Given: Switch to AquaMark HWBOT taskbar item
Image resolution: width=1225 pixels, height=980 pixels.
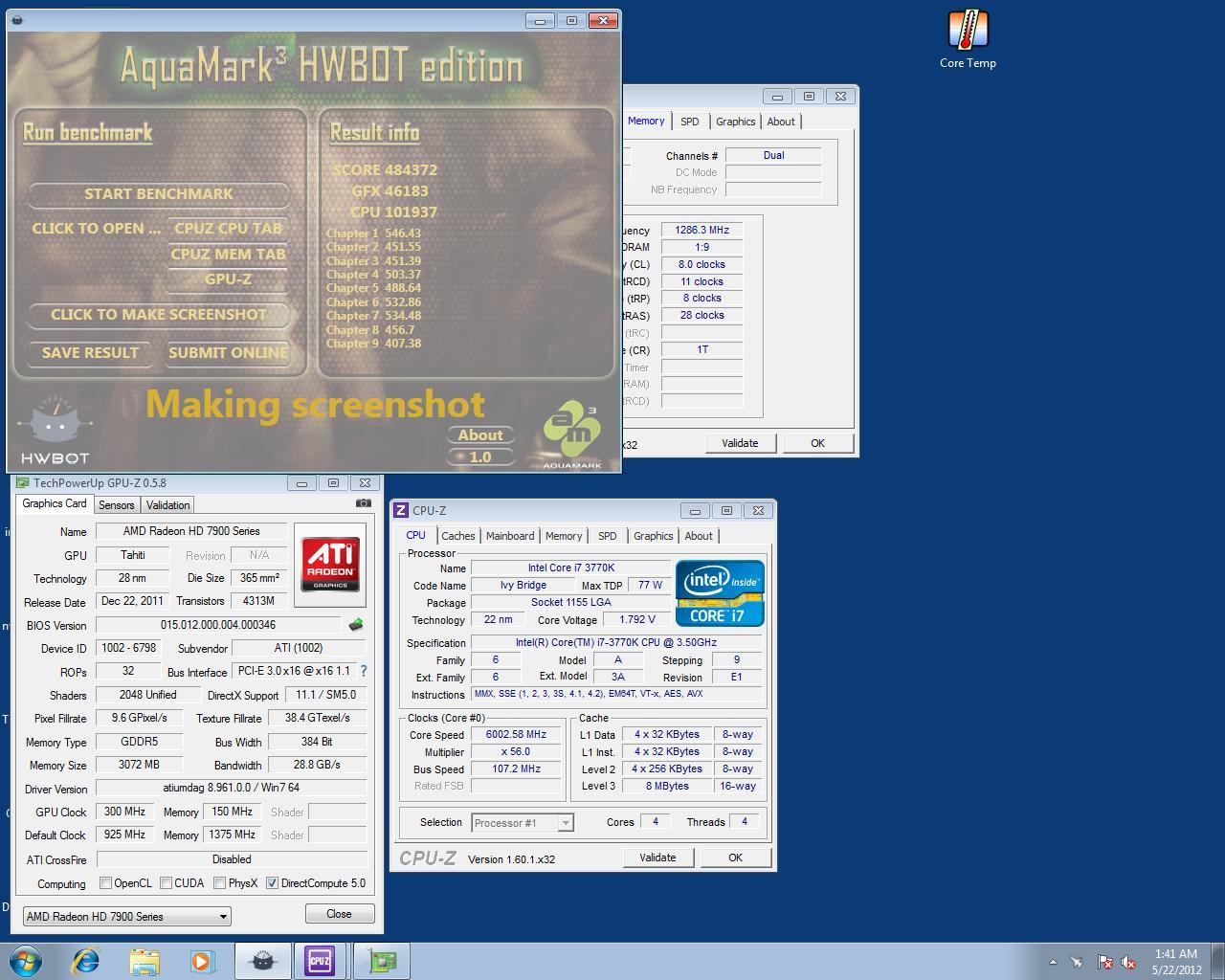Looking at the screenshot, I should coord(262,961).
